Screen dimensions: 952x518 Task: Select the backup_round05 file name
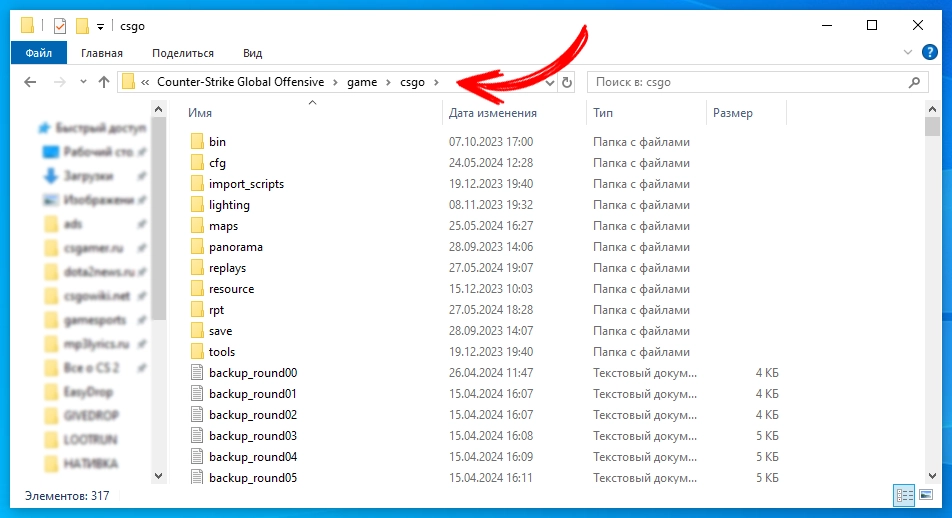point(253,478)
